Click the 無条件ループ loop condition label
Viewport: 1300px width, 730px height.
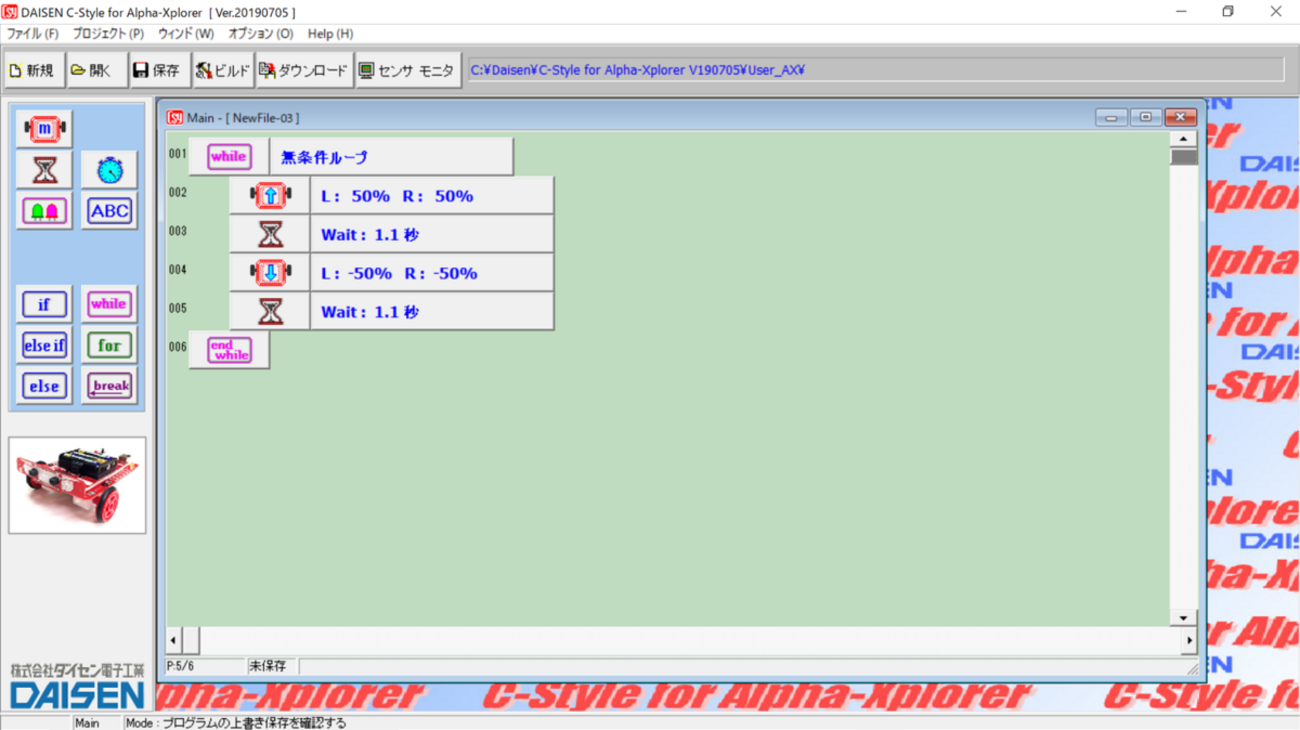391,156
